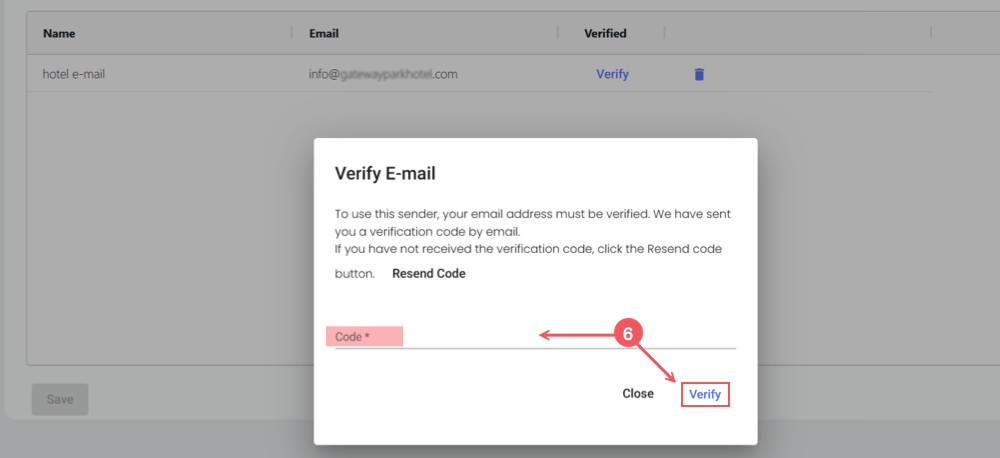Close the Verify E-mail dialog via Close

[638, 394]
